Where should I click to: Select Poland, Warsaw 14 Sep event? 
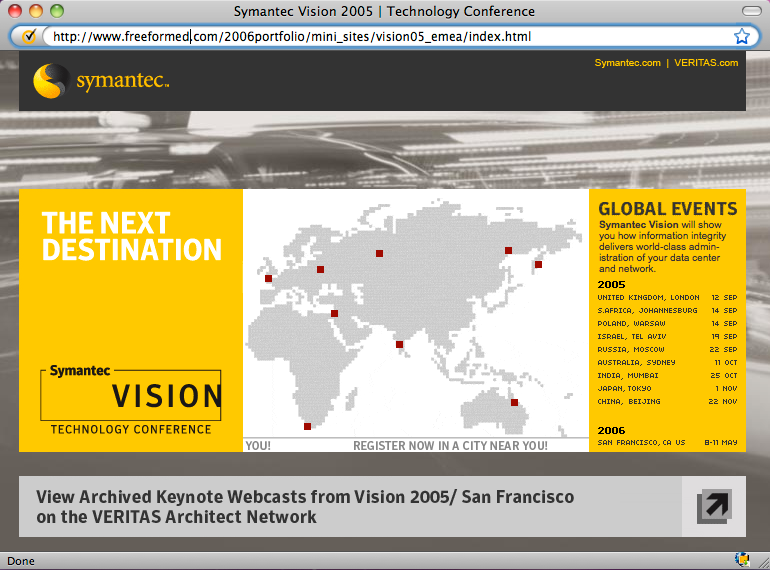click(667, 324)
